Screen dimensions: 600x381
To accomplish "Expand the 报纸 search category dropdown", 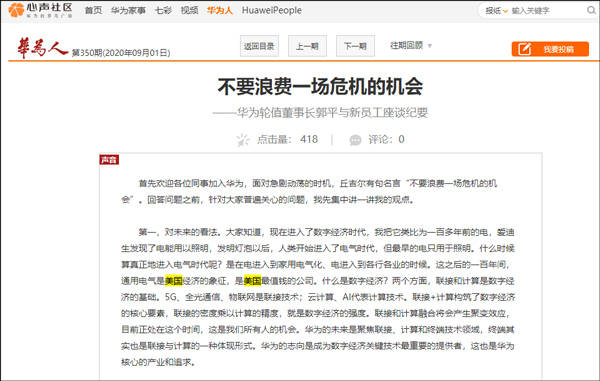I will click(497, 11).
